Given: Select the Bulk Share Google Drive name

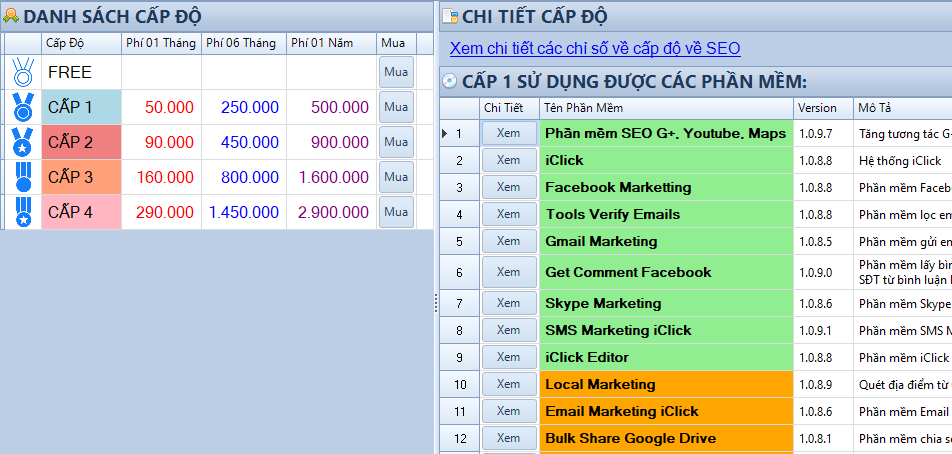Looking at the screenshot, I should coord(667,438).
